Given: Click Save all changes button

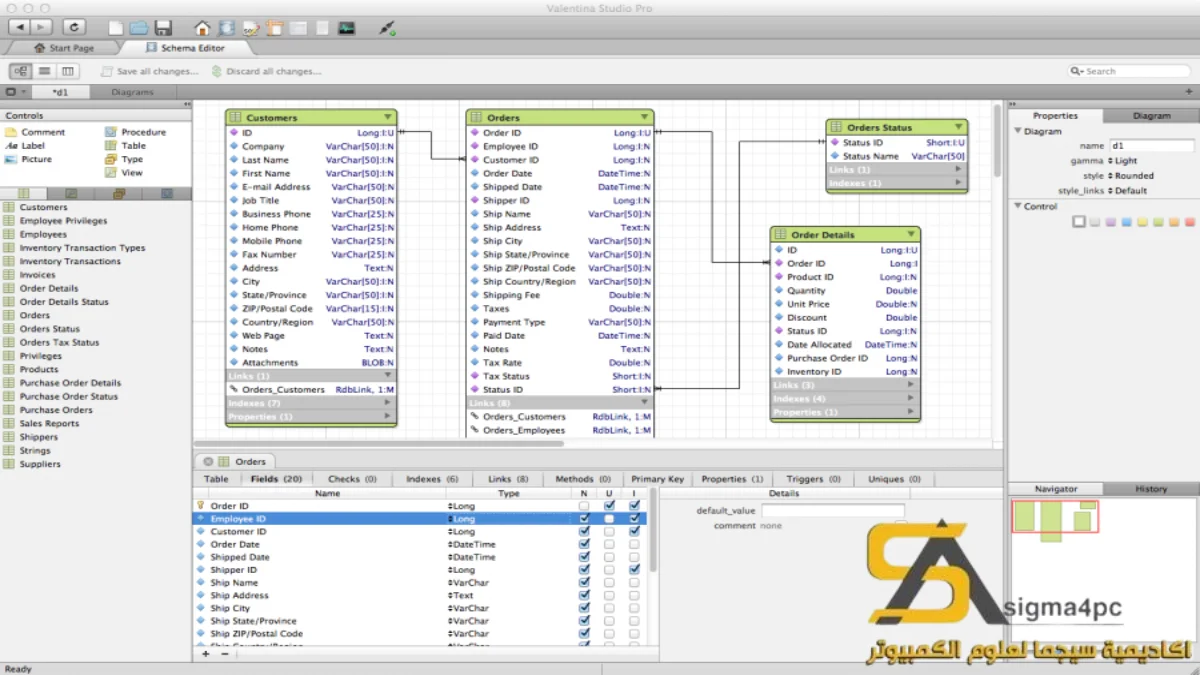Looking at the screenshot, I should [150, 72].
